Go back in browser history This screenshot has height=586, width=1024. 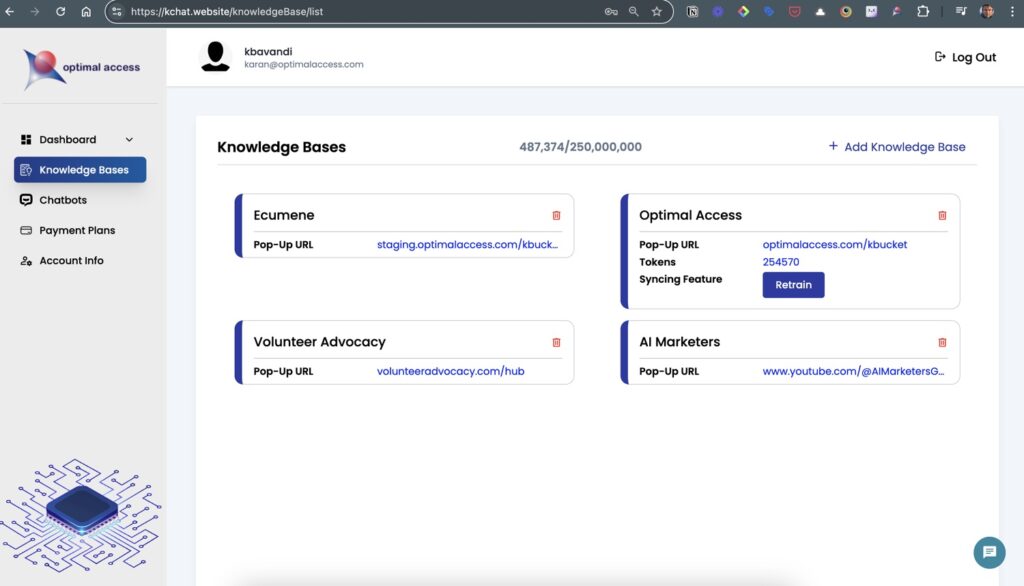[x=10, y=11]
